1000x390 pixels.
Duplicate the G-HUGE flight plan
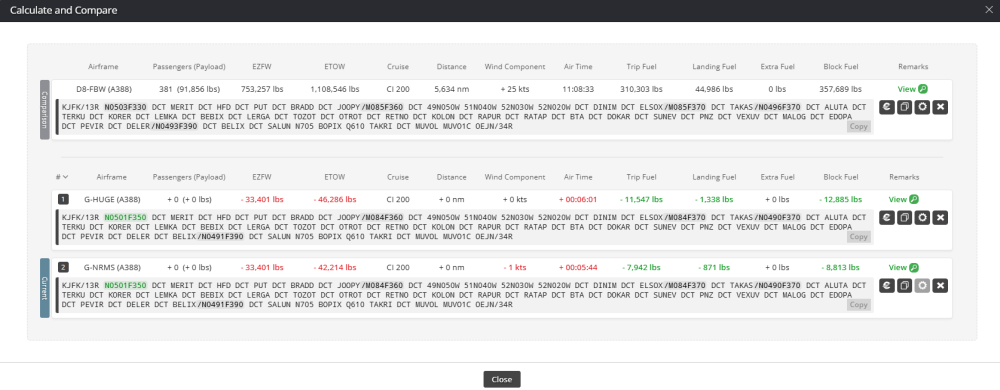point(904,218)
